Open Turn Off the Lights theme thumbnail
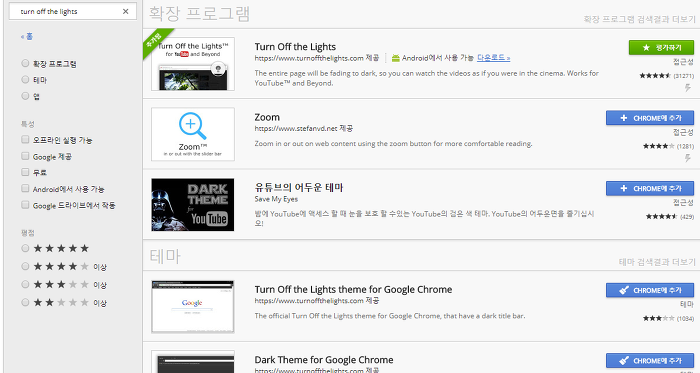Screen dimensions: 700x373 (x=193, y=307)
